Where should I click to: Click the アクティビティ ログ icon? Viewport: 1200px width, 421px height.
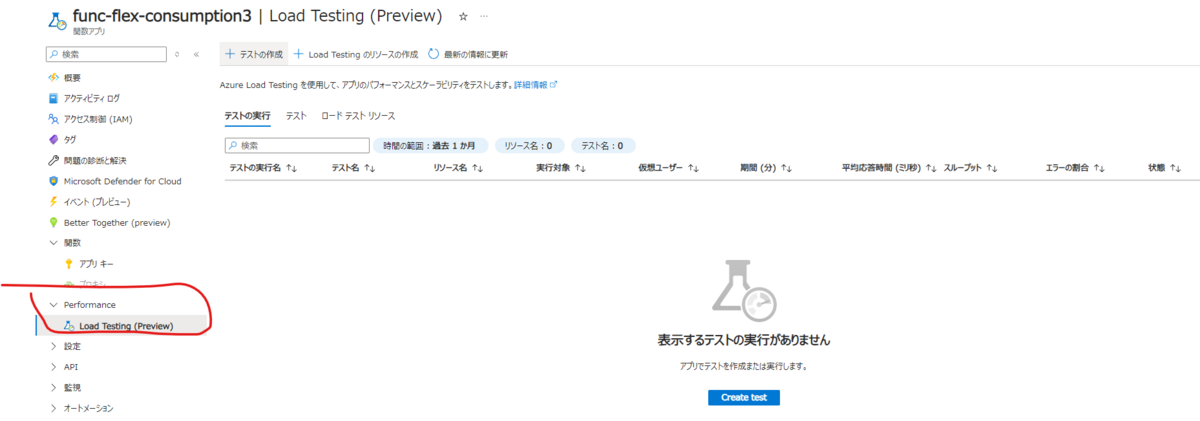click(54, 98)
